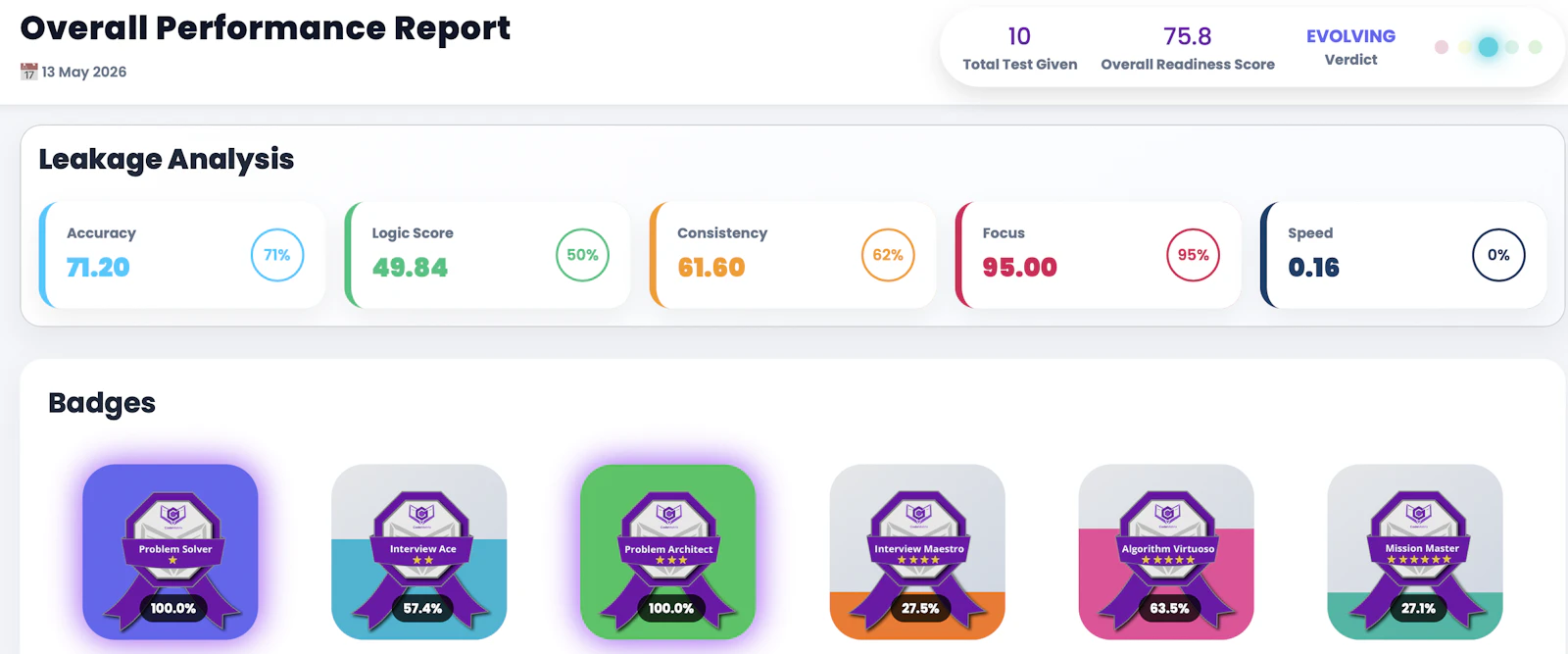Click the 75.8 Overall Readiness Score
This screenshot has width=1568, height=654.
(x=1188, y=36)
